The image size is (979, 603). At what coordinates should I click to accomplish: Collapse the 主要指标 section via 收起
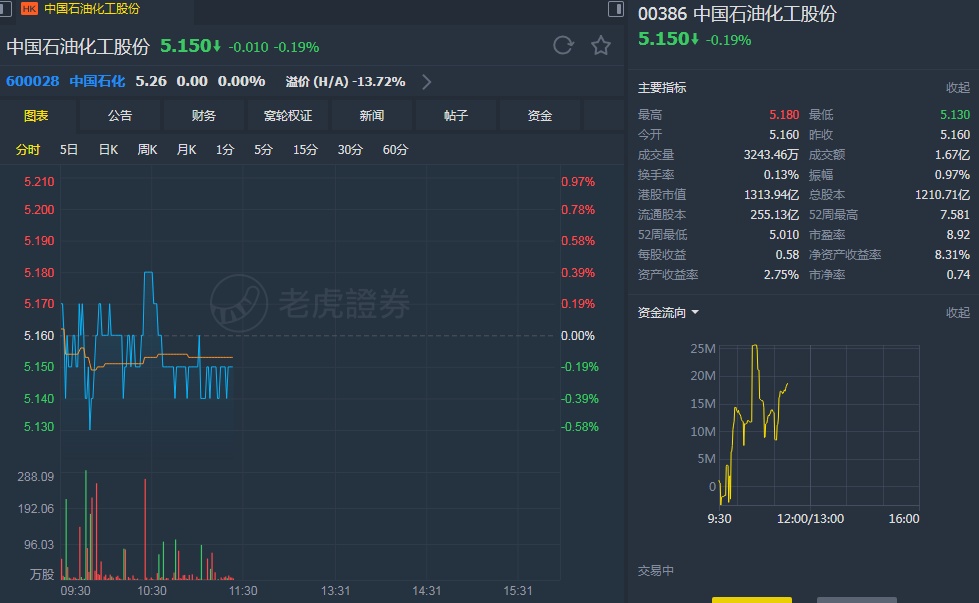(958, 88)
